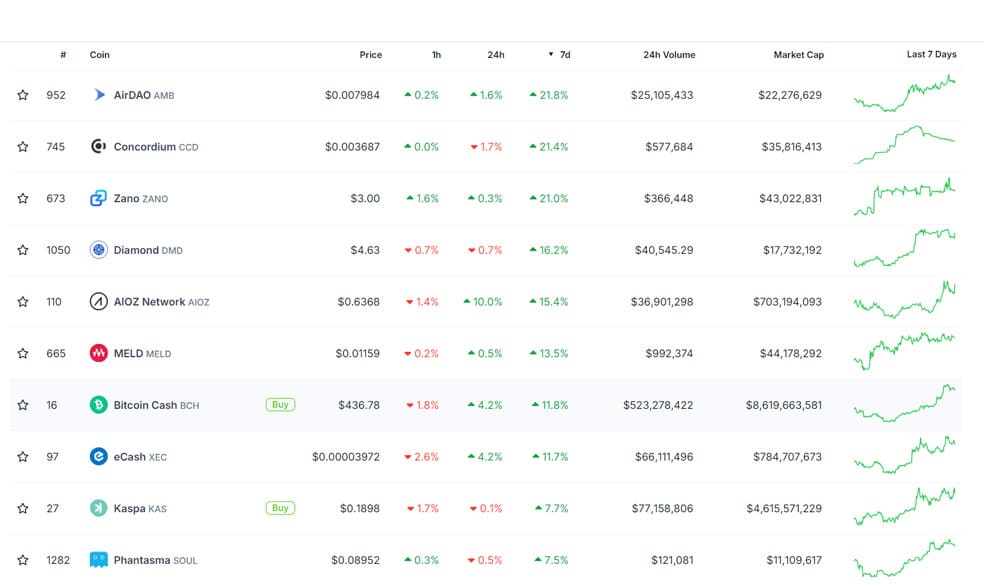Select Zano price $3.00
Viewport: 984px width, 584px height.
point(365,198)
